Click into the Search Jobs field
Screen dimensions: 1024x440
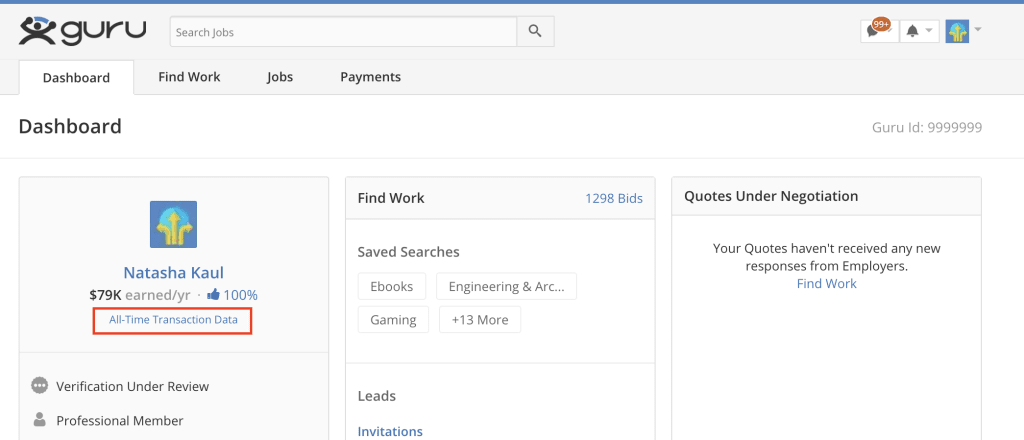[344, 31]
